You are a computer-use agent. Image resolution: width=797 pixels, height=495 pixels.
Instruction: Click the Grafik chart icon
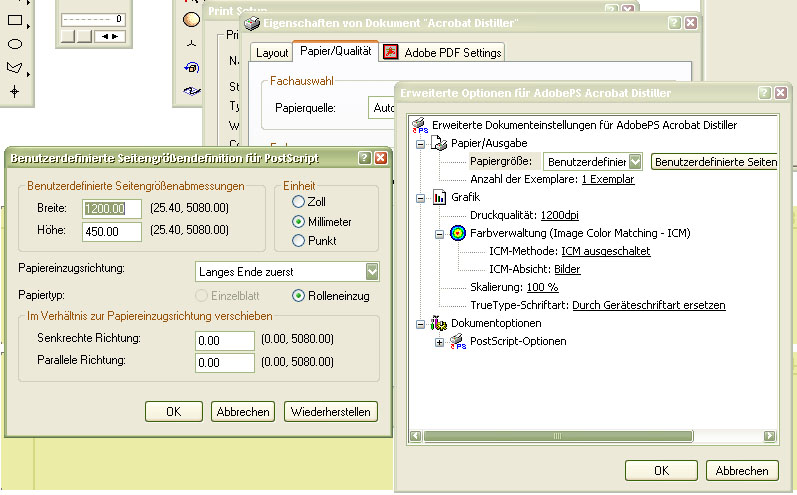click(x=439, y=197)
